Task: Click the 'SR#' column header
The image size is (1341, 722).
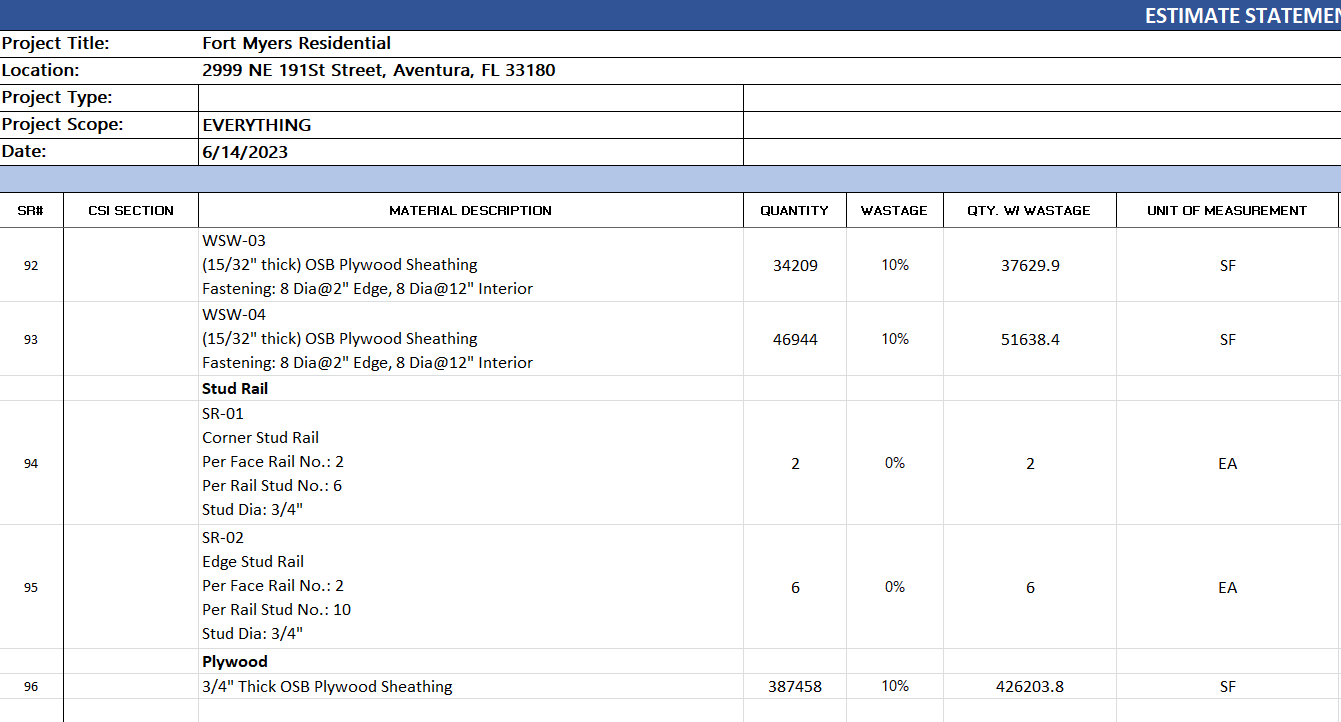Action: tap(31, 210)
